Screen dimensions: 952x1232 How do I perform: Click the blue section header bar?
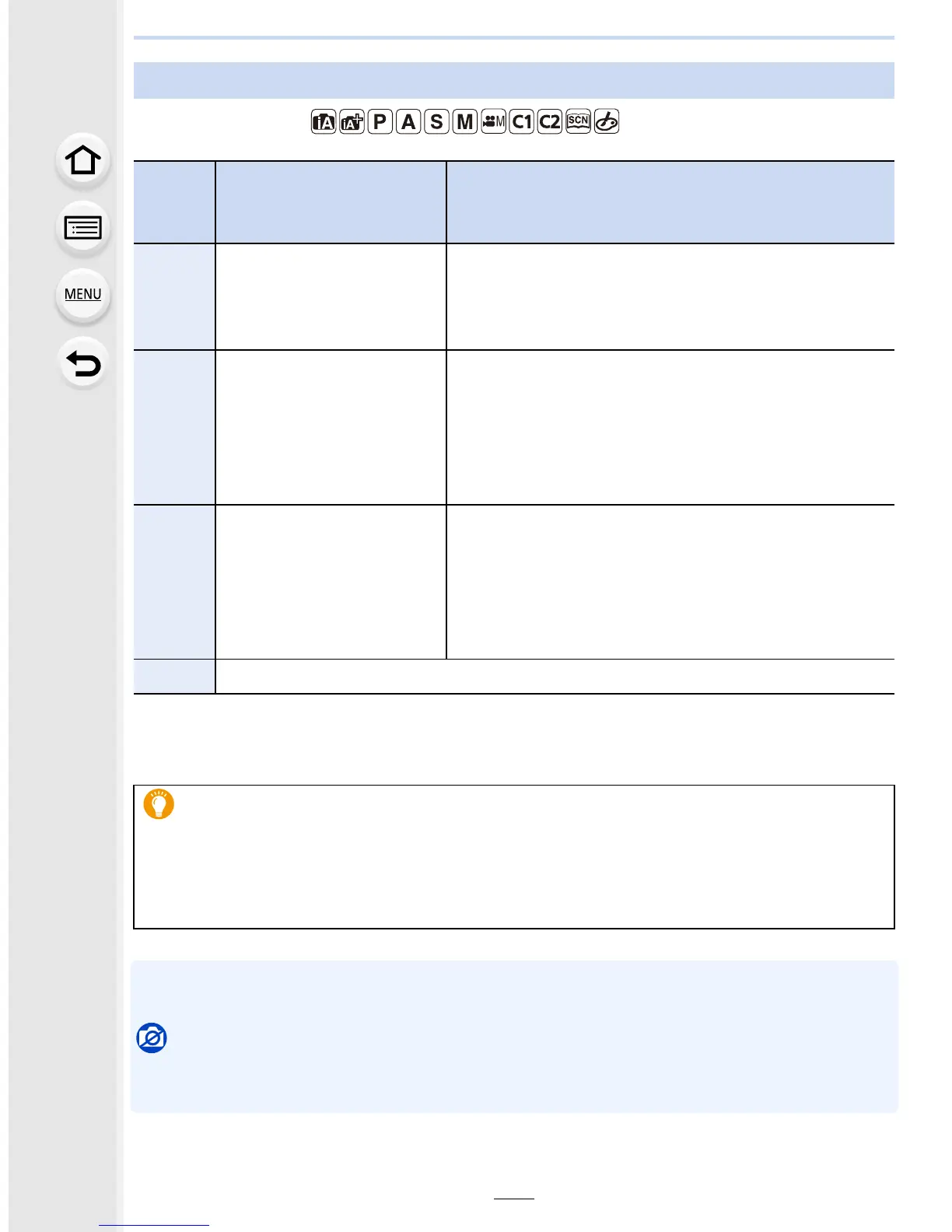pyautogui.click(x=513, y=80)
